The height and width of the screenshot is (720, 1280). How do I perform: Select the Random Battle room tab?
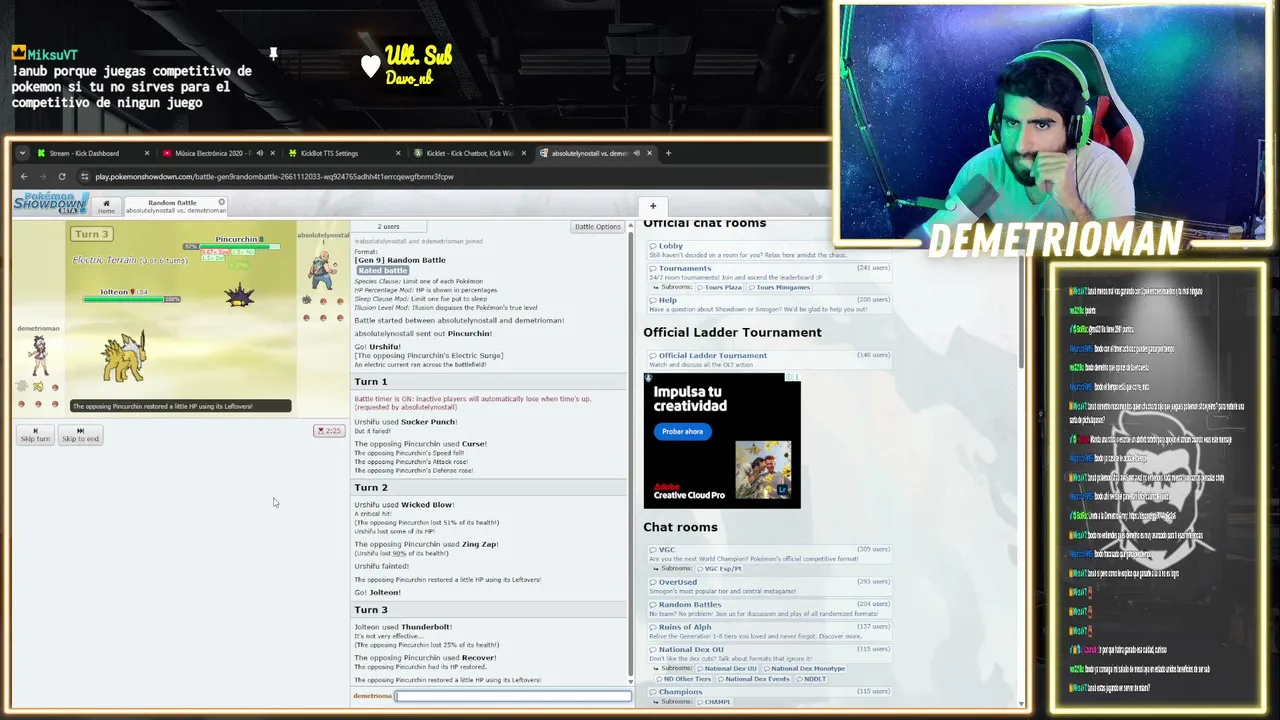click(173, 207)
